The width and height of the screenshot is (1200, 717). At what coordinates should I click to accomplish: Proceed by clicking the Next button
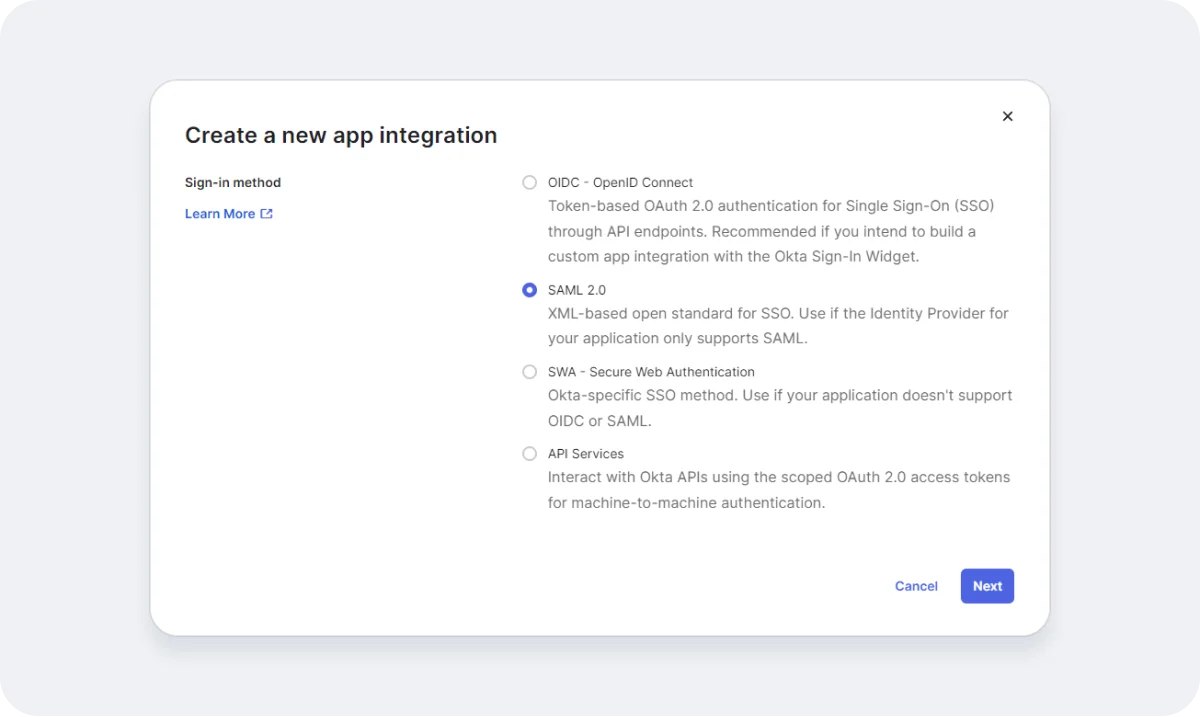(x=986, y=586)
